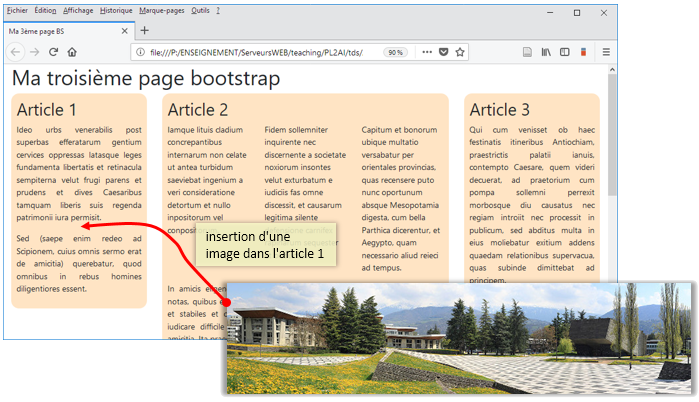Click the browser back arrow button
Viewport: 699px width, 402px height.
point(17,52)
